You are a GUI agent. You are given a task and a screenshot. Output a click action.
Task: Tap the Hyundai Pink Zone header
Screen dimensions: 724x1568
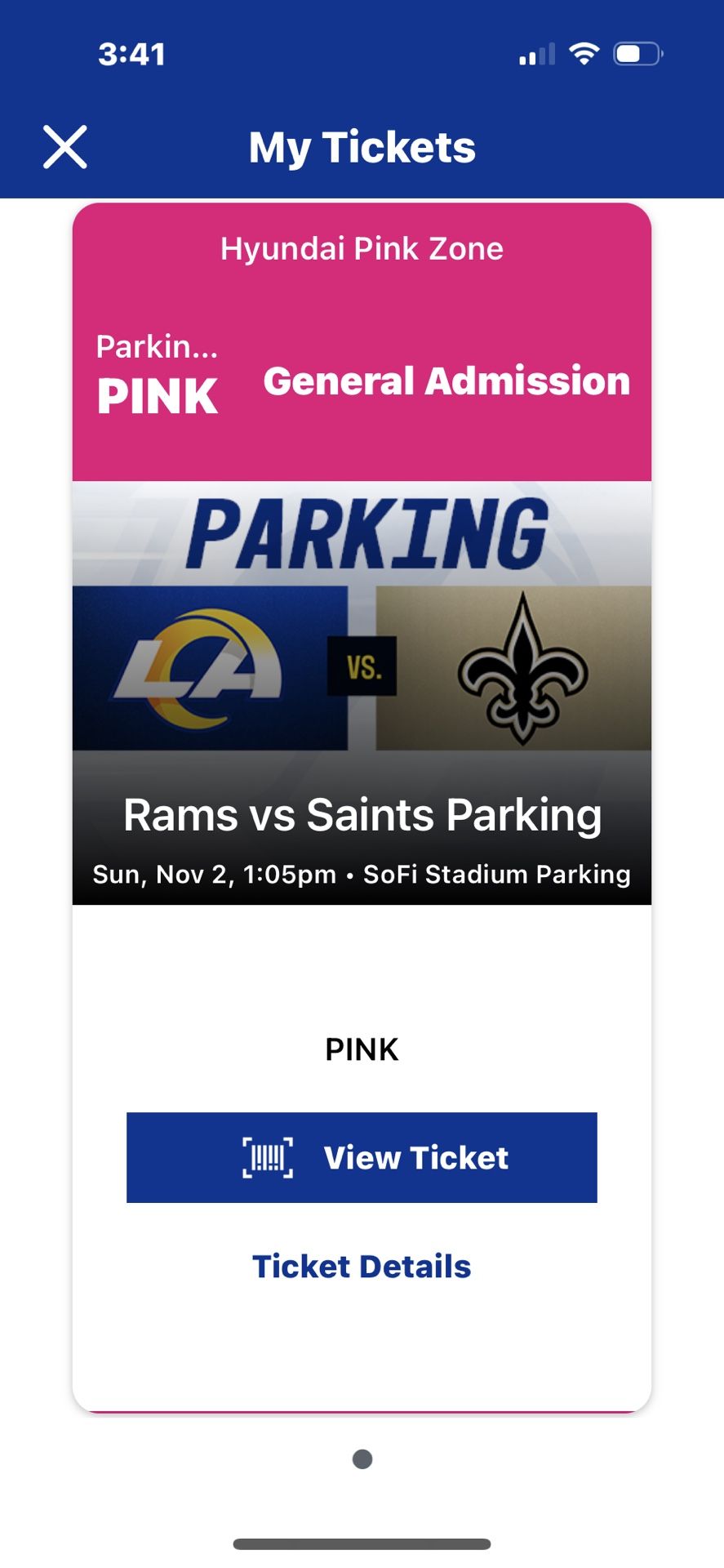362,248
